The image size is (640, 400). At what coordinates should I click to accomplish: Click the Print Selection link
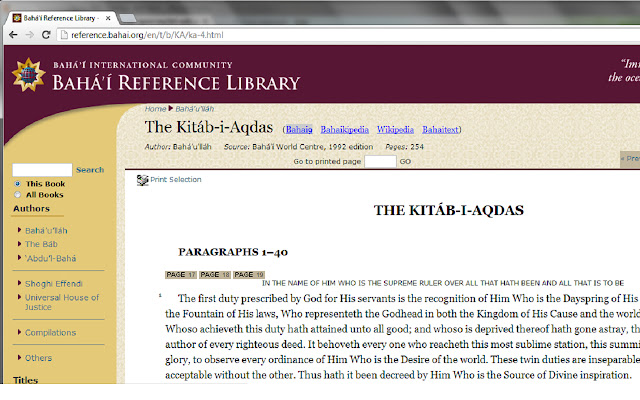point(176,180)
